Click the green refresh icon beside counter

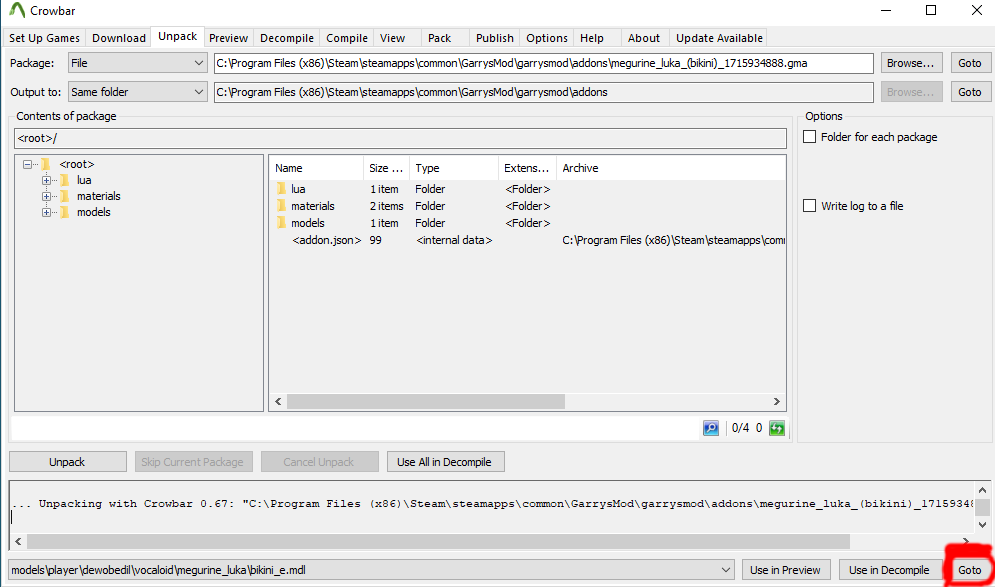(777, 428)
